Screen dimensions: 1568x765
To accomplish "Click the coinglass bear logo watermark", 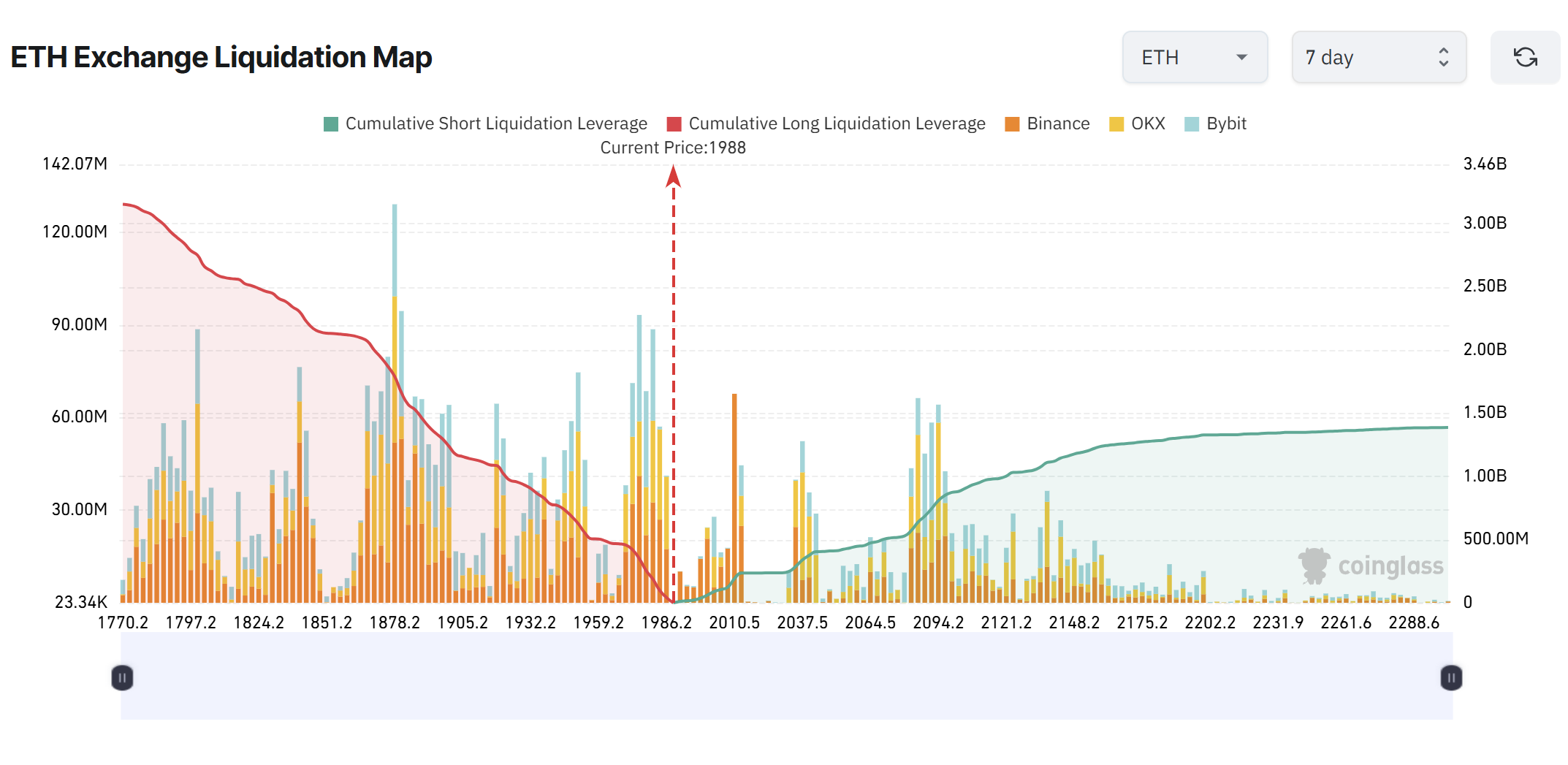I will pos(1315,564).
